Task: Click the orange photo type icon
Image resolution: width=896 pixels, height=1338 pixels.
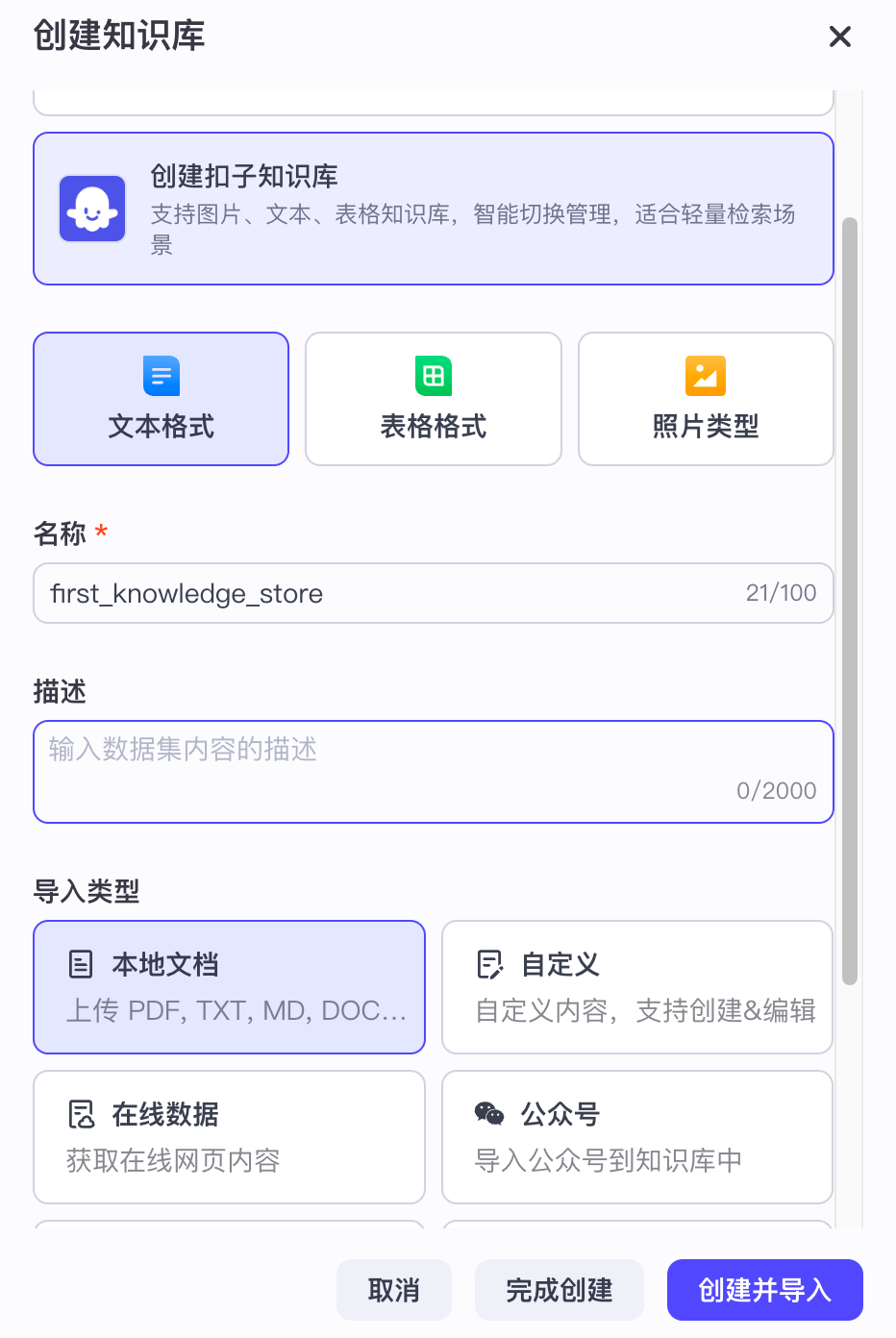Action: tap(706, 376)
